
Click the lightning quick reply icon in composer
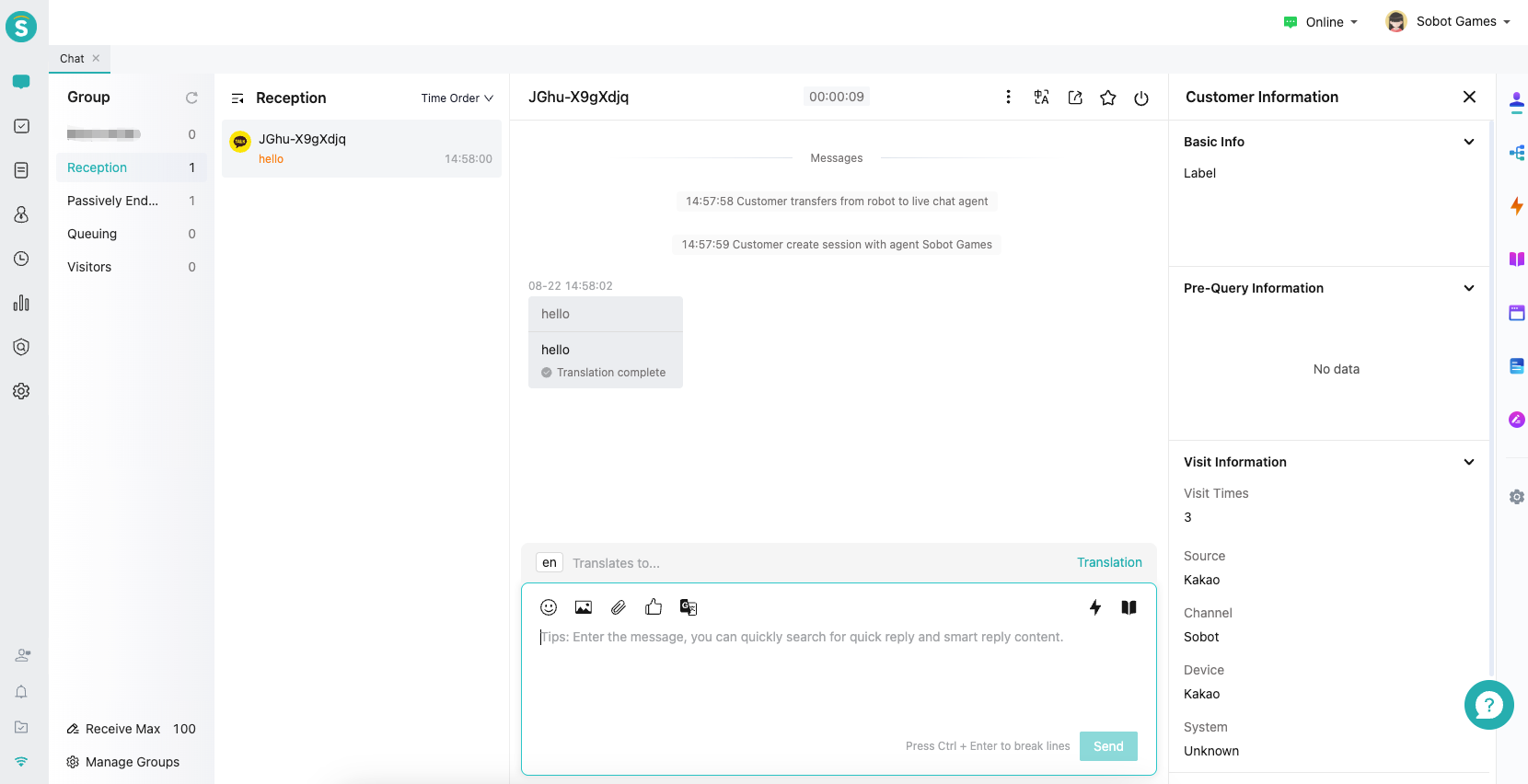1095,607
